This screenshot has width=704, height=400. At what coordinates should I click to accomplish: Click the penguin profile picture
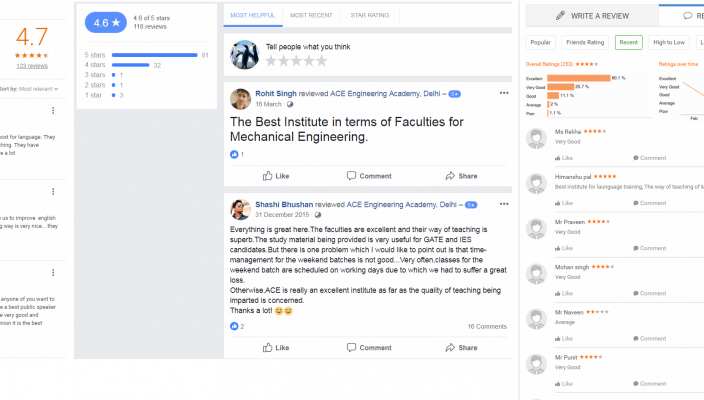[245, 55]
